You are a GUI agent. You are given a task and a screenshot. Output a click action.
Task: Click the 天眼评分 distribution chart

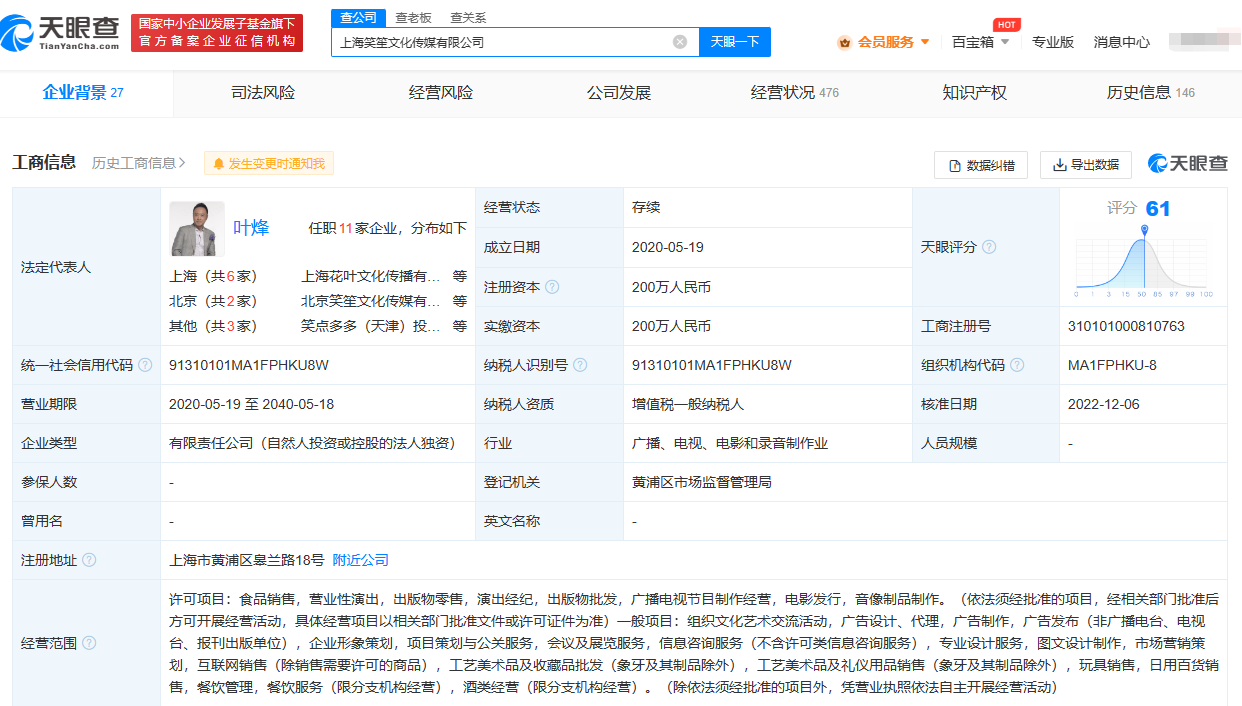[1144, 262]
